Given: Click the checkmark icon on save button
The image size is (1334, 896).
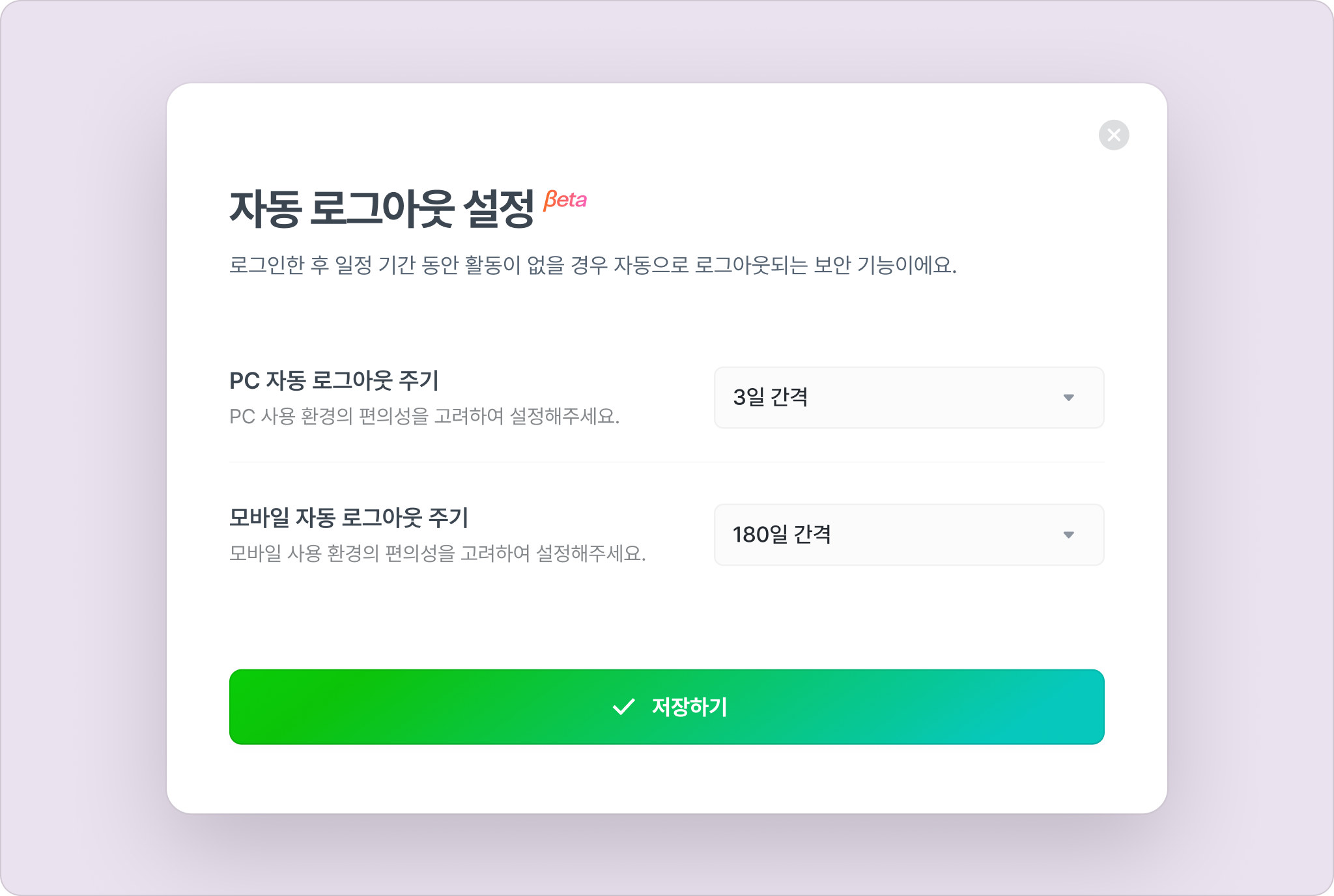Looking at the screenshot, I should (623, 707).
